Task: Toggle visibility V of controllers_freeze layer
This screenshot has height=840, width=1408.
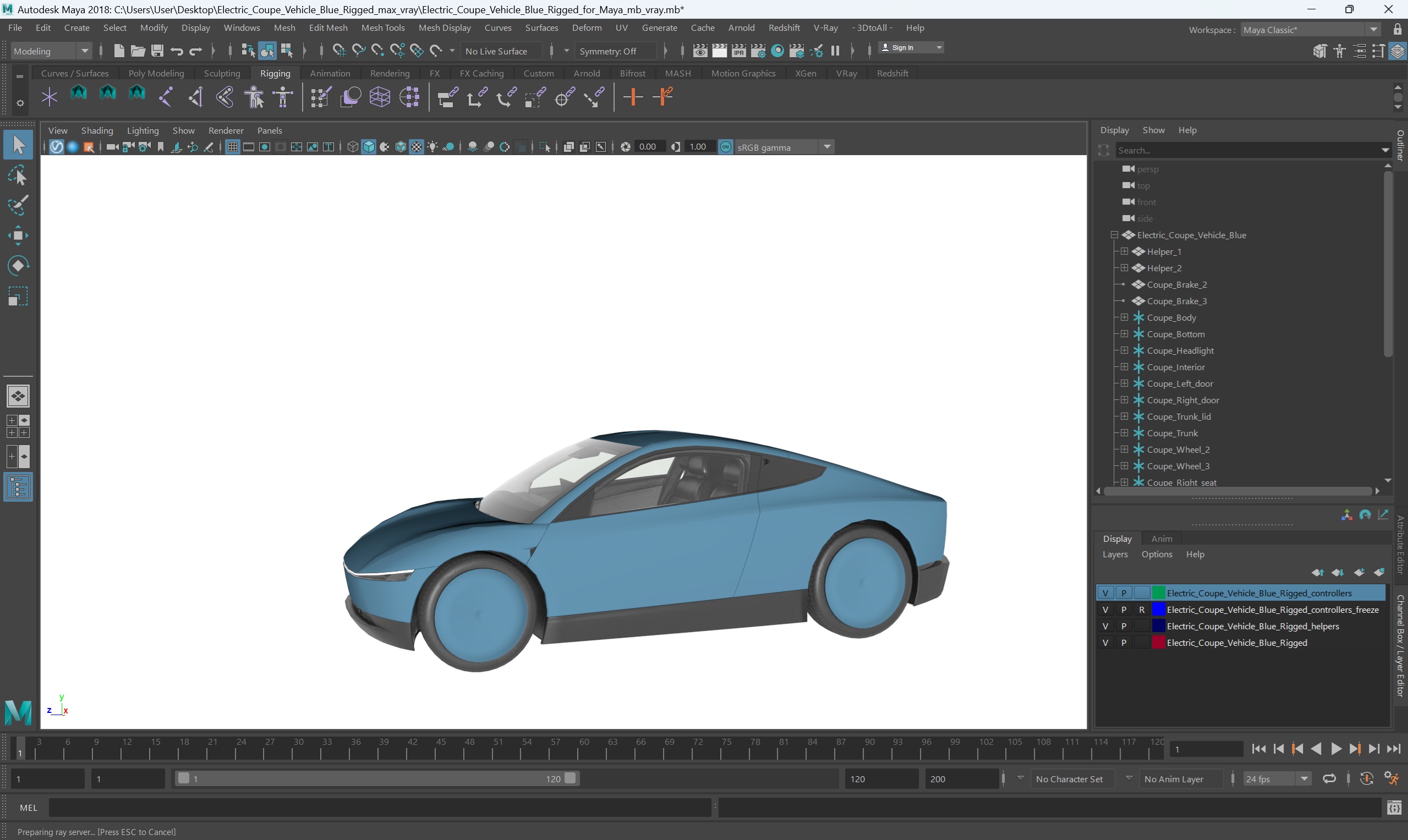Action: point(1105,610)
